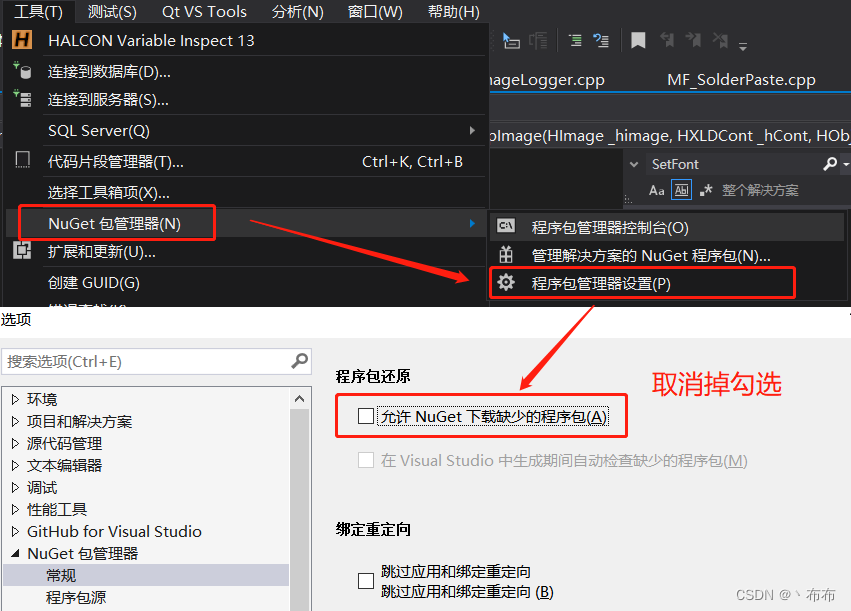This screenshot has height=611, width=851.
Task: Select 扩展和更新(U) menu item
Action: [245, 251]
